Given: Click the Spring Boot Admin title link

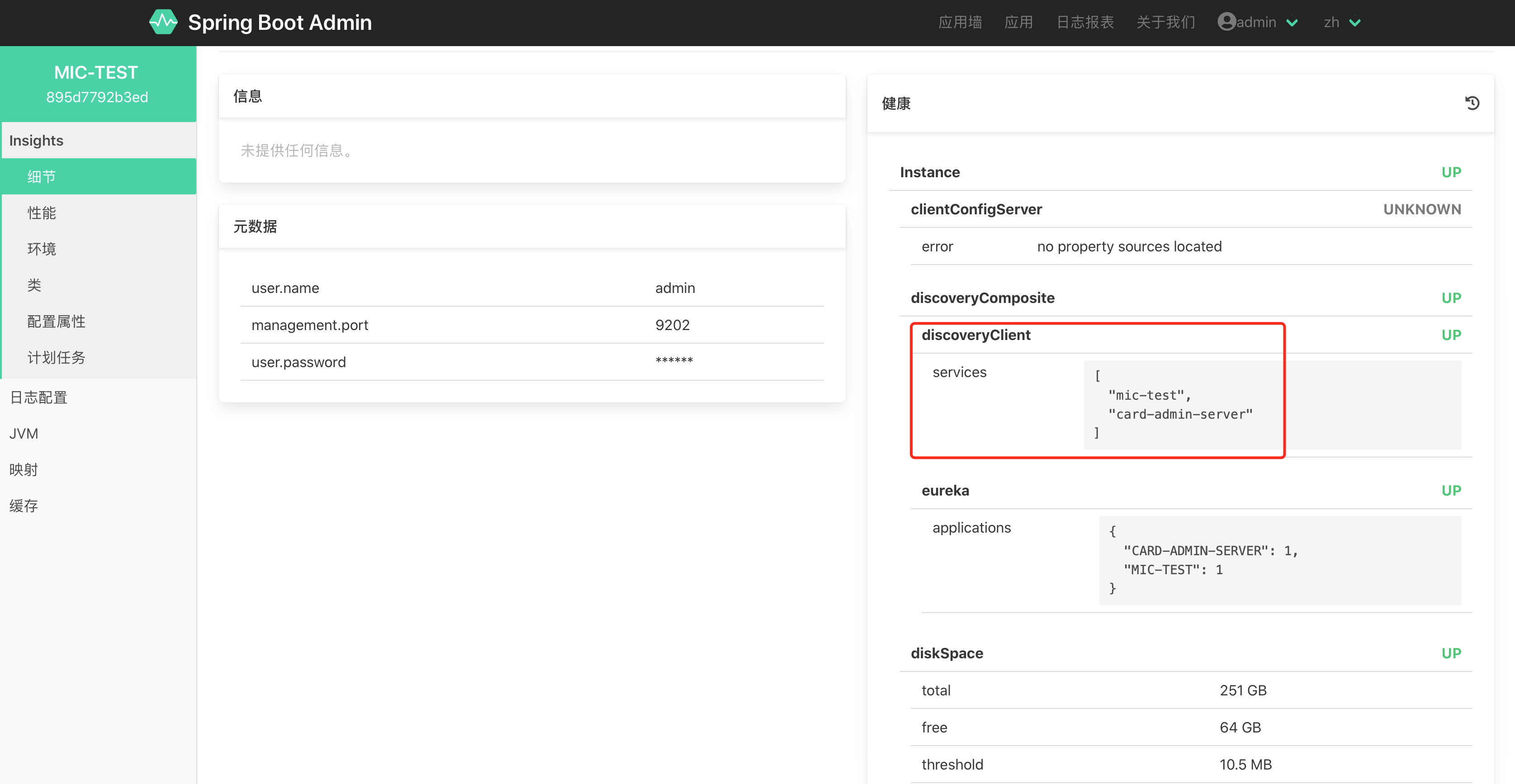Looking at the screenshot, I should click(280, 22).
